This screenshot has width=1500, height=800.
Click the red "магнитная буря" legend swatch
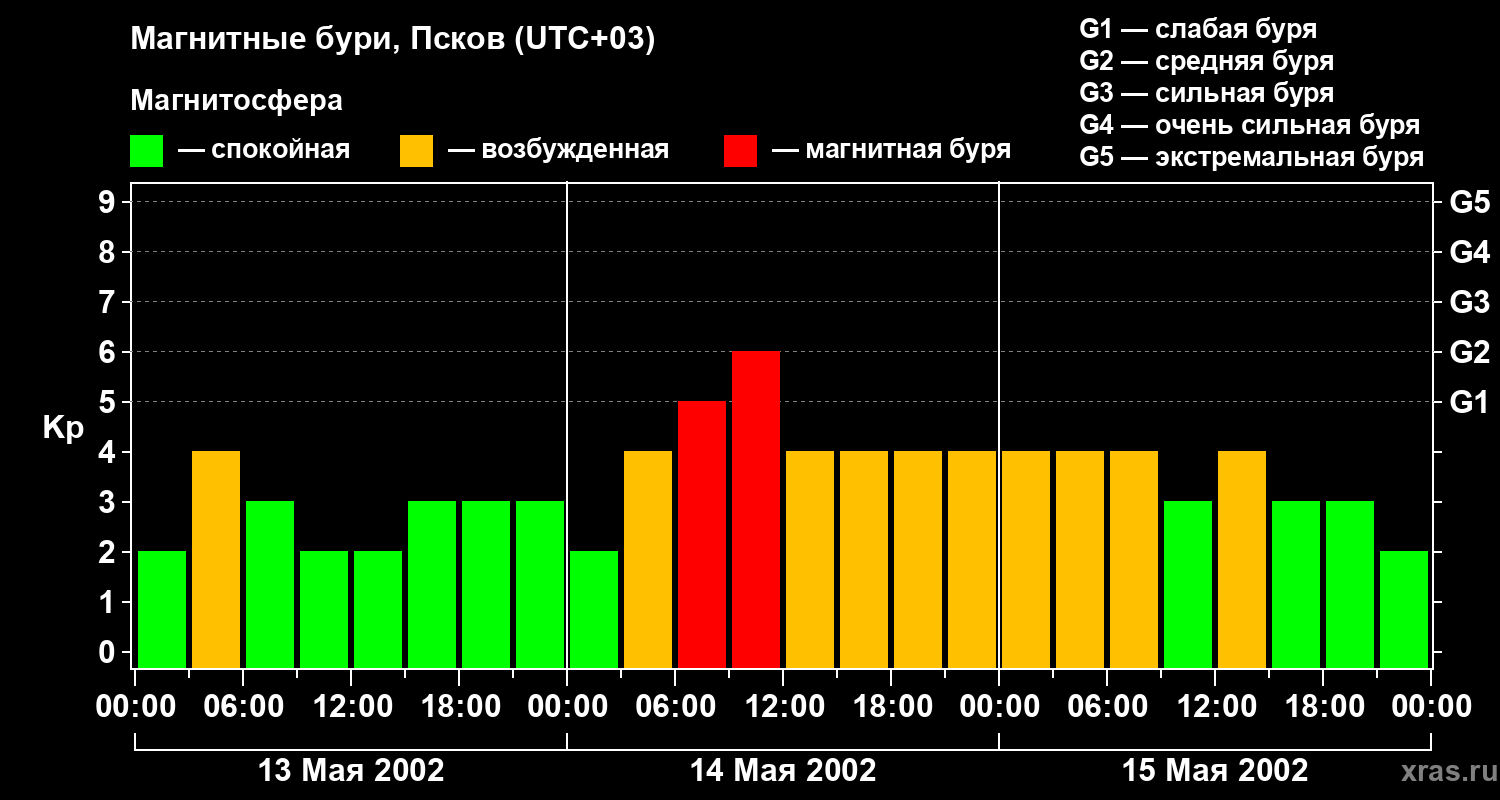click(740, 151)
